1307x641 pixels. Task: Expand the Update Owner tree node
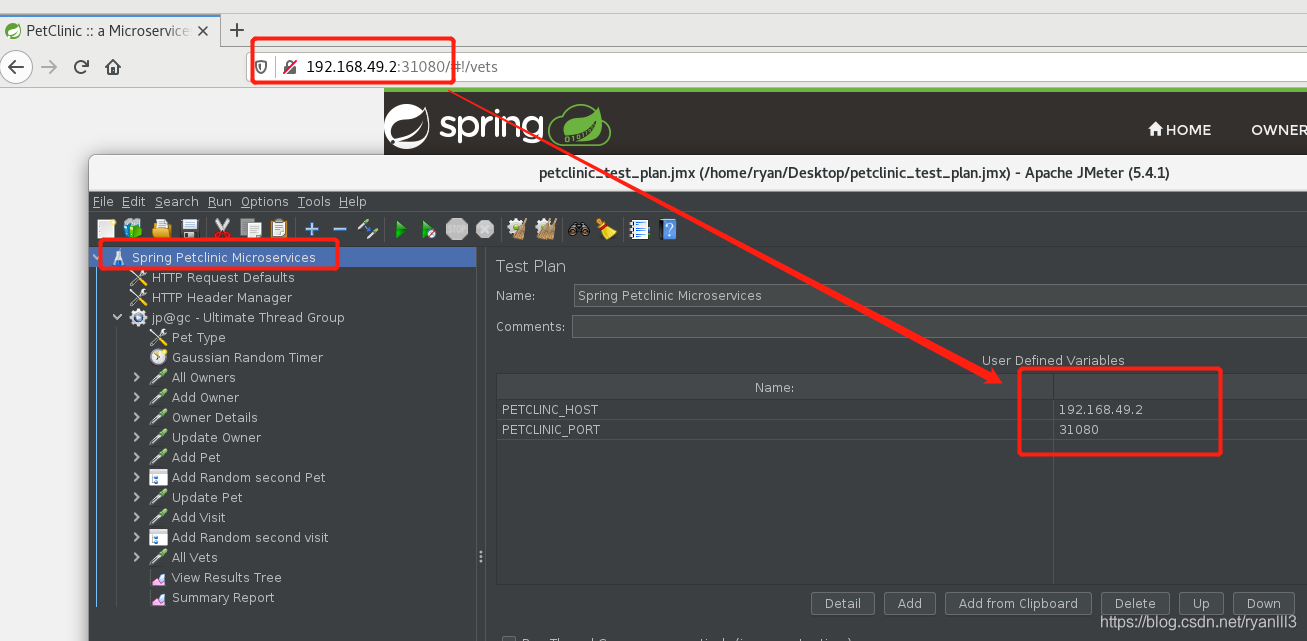pyautogui.click(x=137, y=437)
